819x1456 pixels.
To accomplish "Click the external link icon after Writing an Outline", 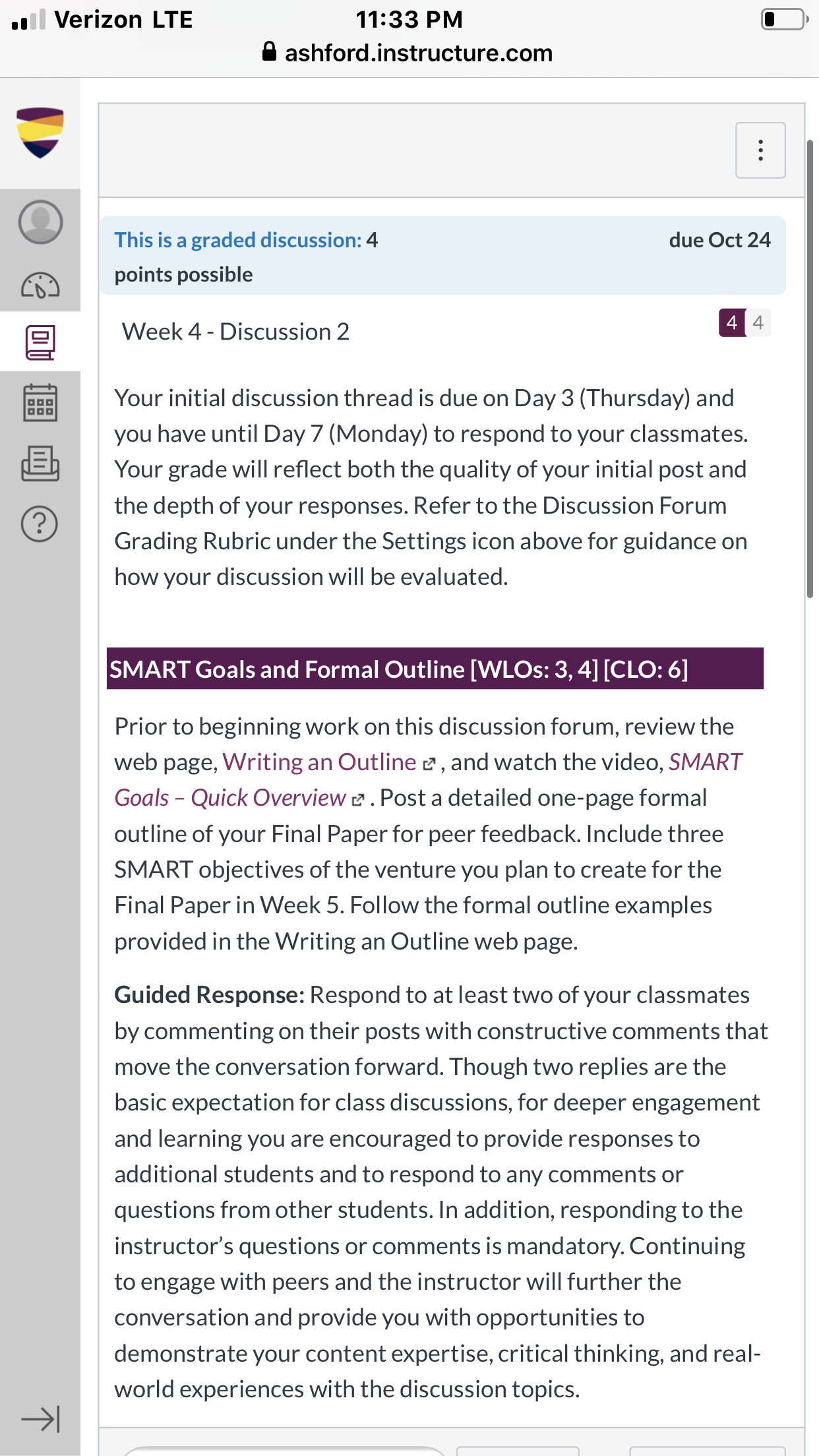I will point(429,764).
